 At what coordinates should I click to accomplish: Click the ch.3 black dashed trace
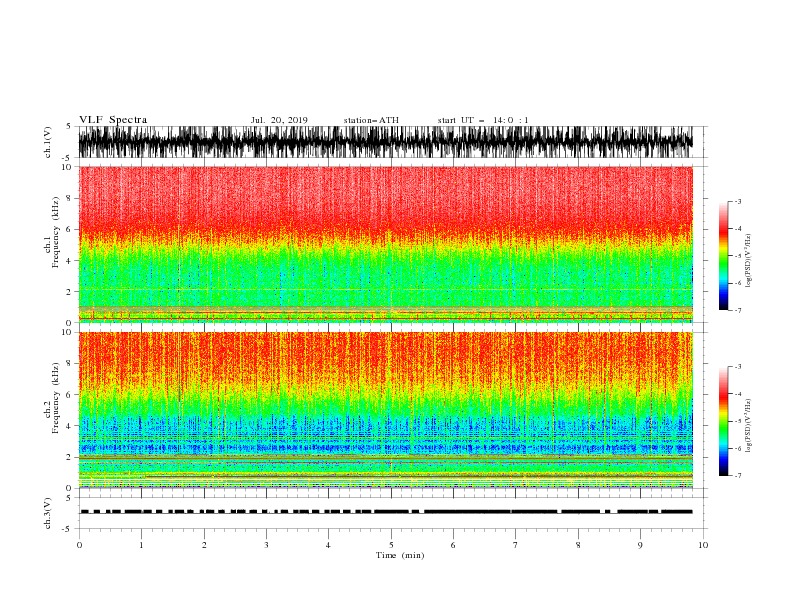385,512
